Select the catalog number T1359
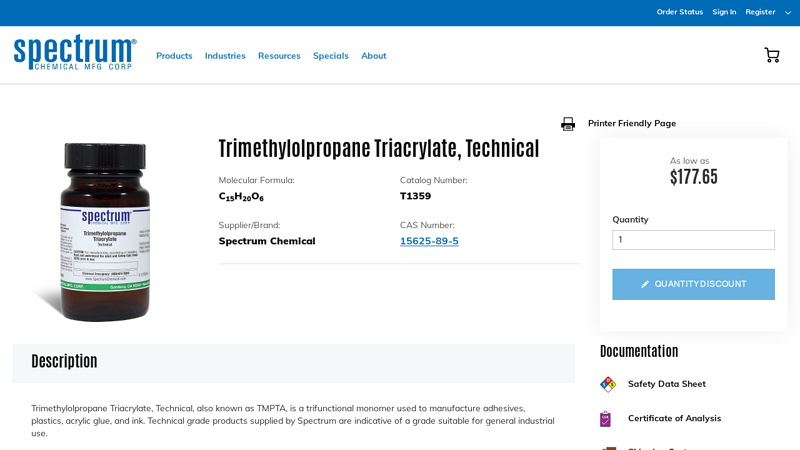 [x=415, y=196]
